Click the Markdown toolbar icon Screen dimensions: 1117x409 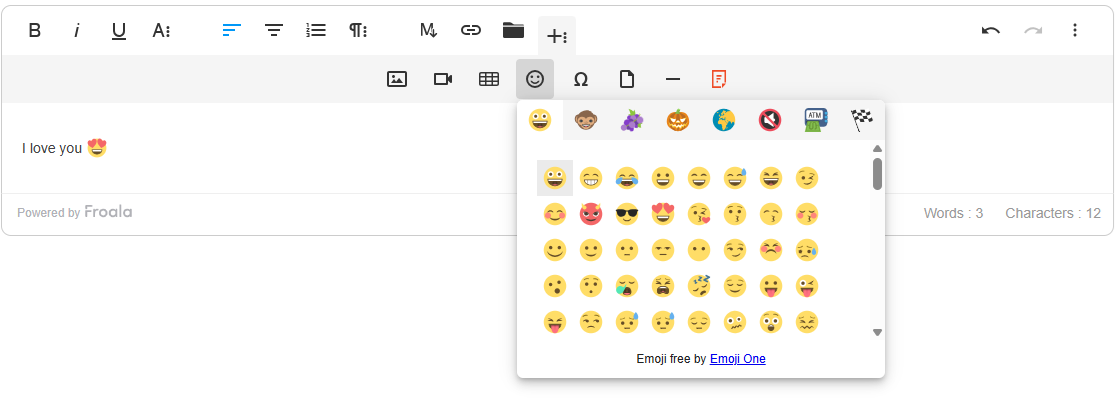coord(428,30)
